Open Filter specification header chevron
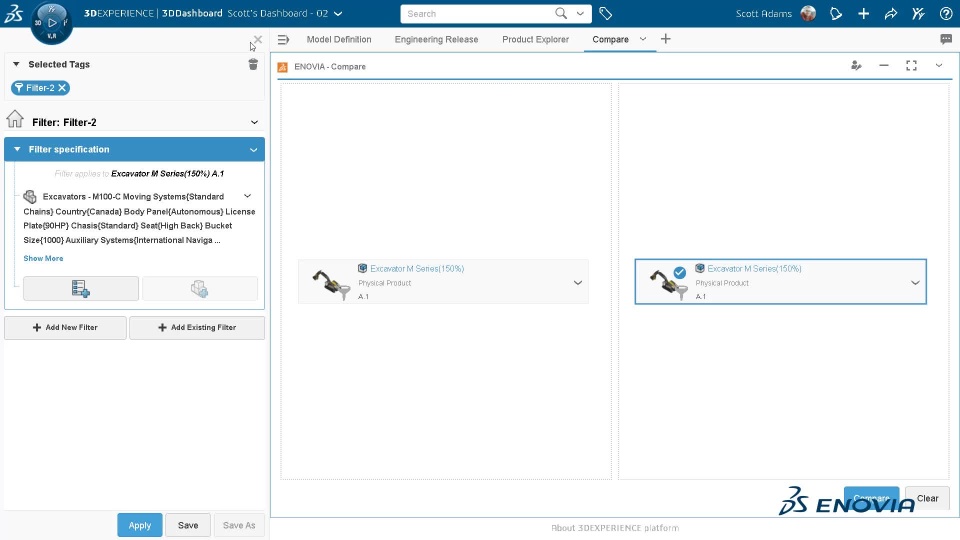 pos(253,150)
